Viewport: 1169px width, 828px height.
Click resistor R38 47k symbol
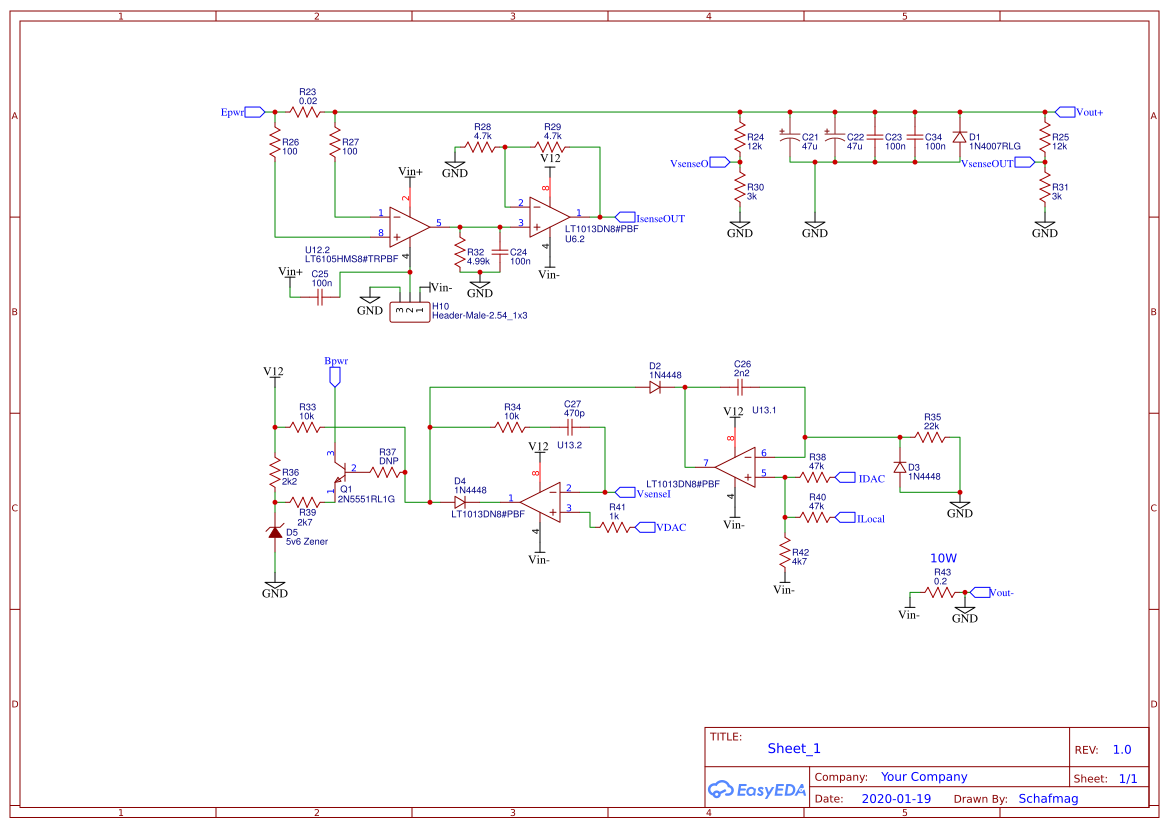click(815, 477)
